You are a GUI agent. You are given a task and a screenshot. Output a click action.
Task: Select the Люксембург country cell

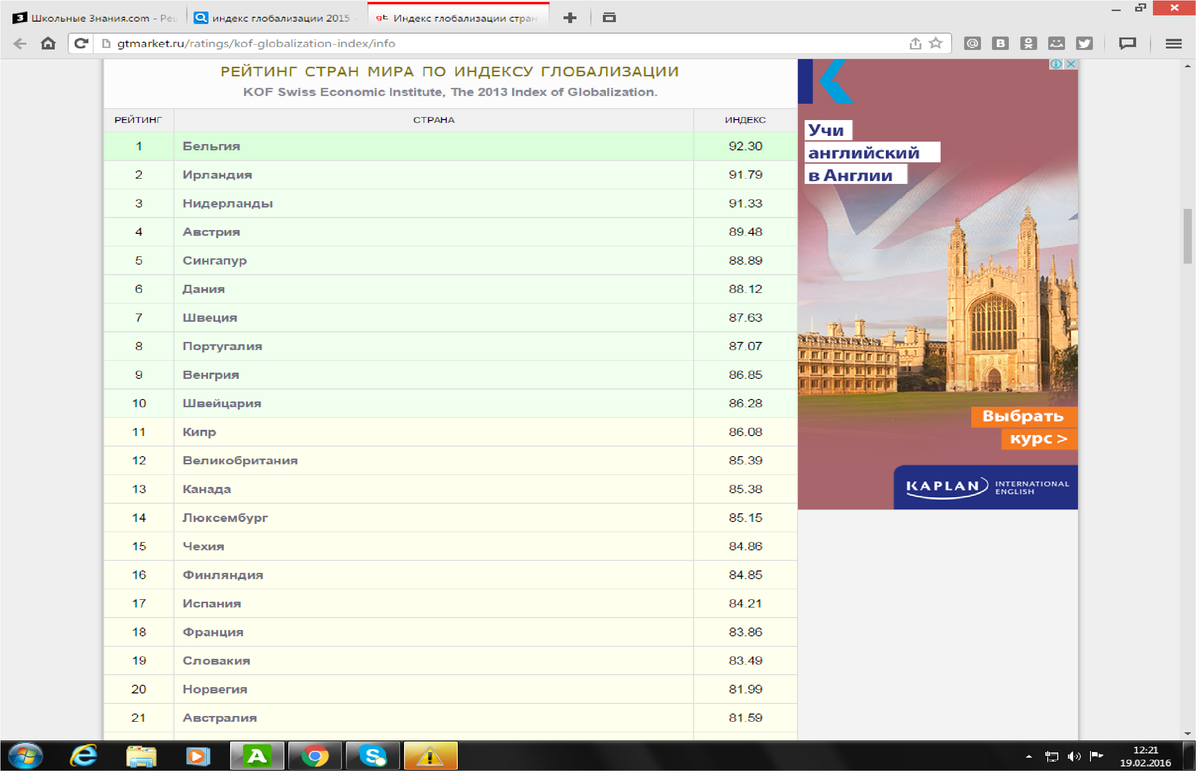[x=433, y=518]
